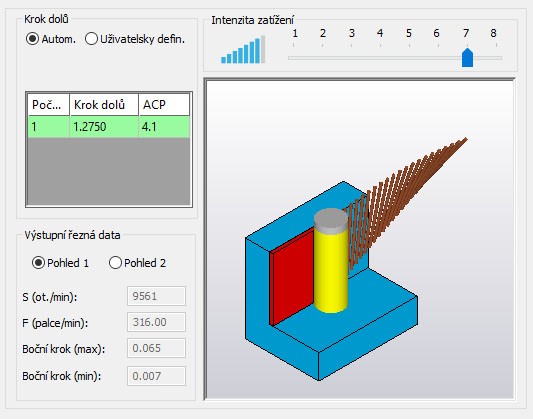
Task: Set load intensity to tick mark 1
Action: coord(294,45)
